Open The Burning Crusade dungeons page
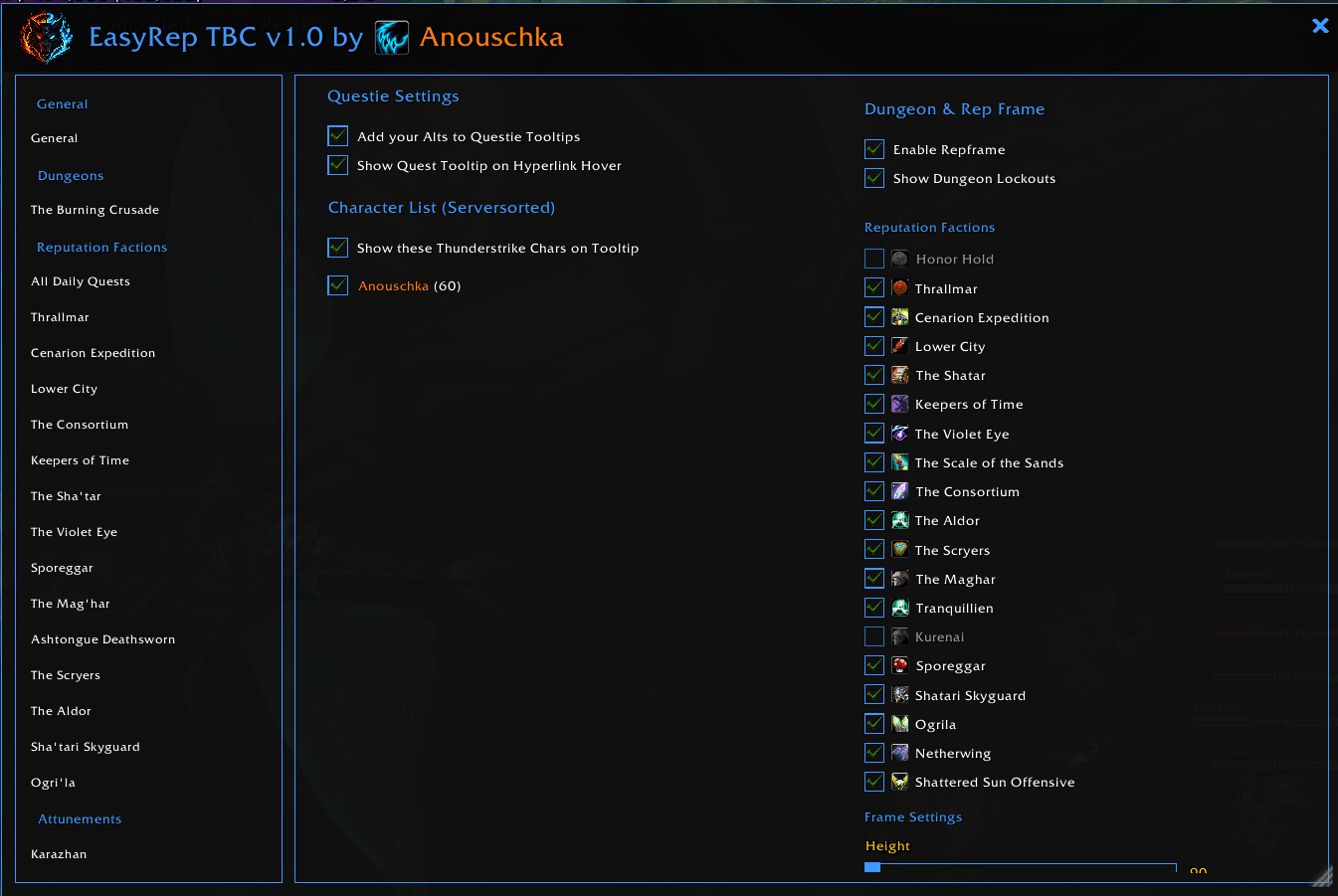Image resolution: width=1338 pixels, height=896 pixels. [96, 210]
